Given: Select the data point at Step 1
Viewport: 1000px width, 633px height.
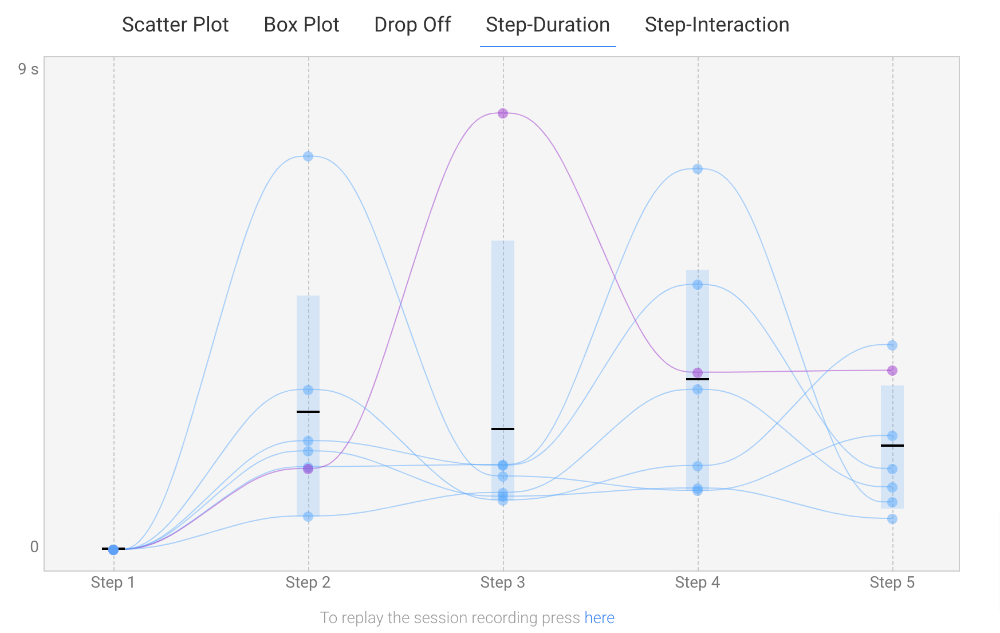Looking at the screenshot, I should tap(113, 549).
